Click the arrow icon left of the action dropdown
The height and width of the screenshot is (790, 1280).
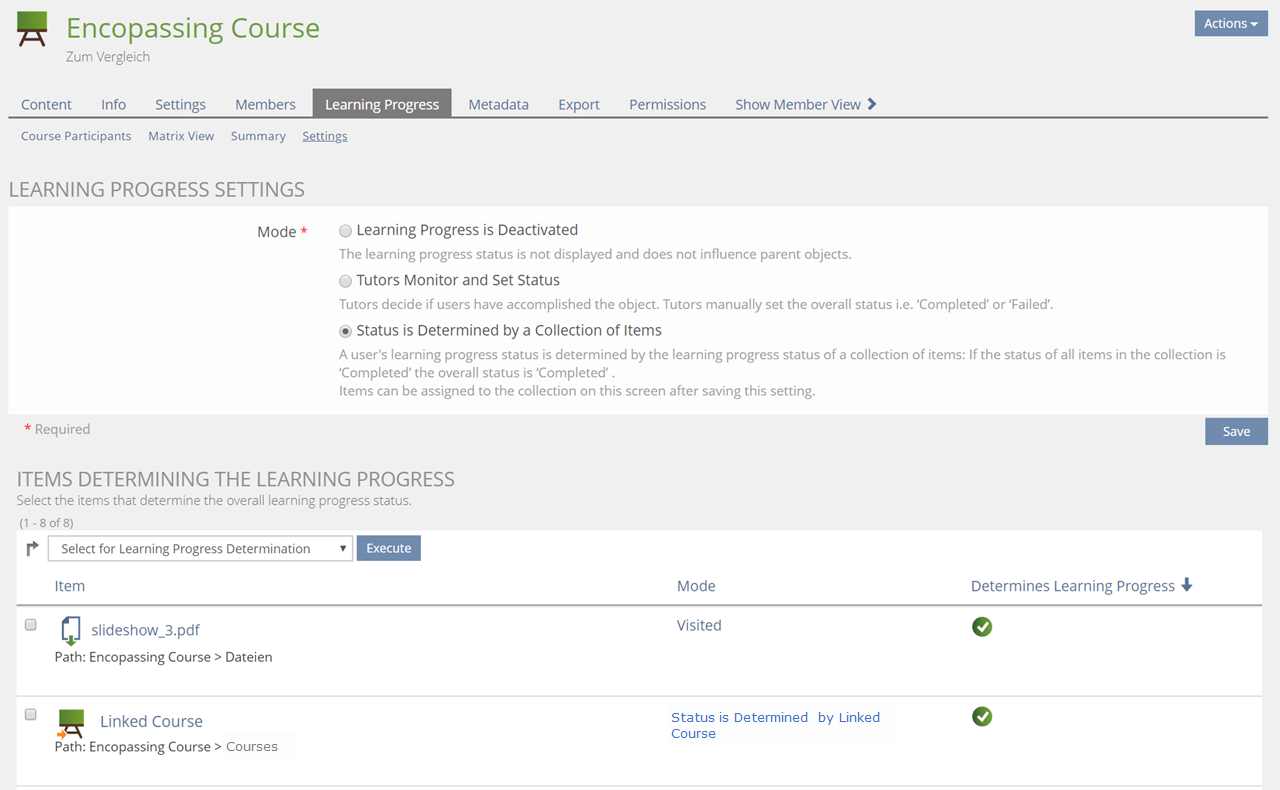pyautogui.click(x=32, y=548)
